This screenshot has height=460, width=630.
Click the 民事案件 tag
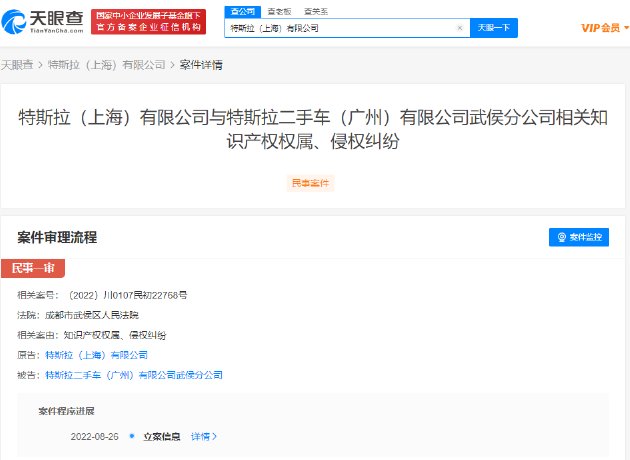click(310, 183)
